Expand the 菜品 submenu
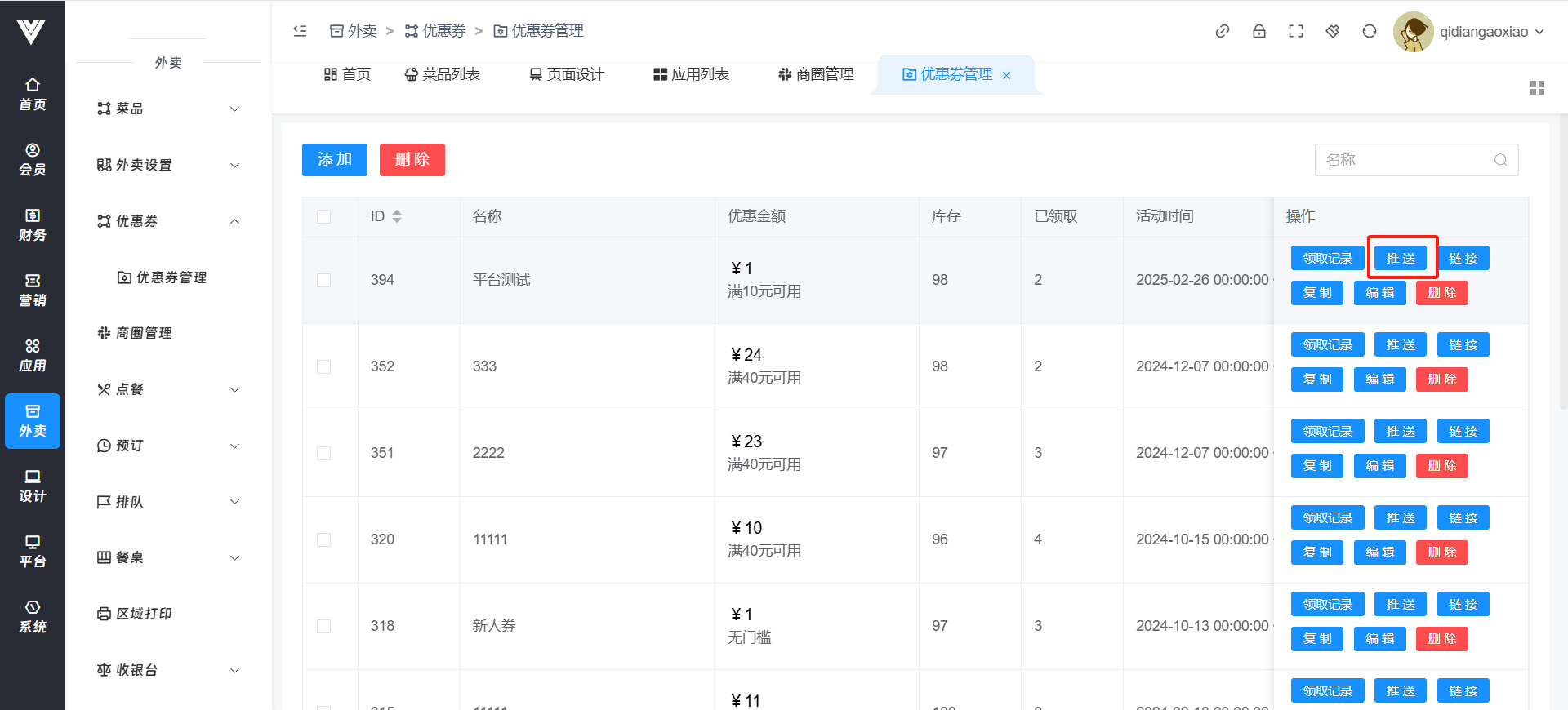 click(167, 109)
